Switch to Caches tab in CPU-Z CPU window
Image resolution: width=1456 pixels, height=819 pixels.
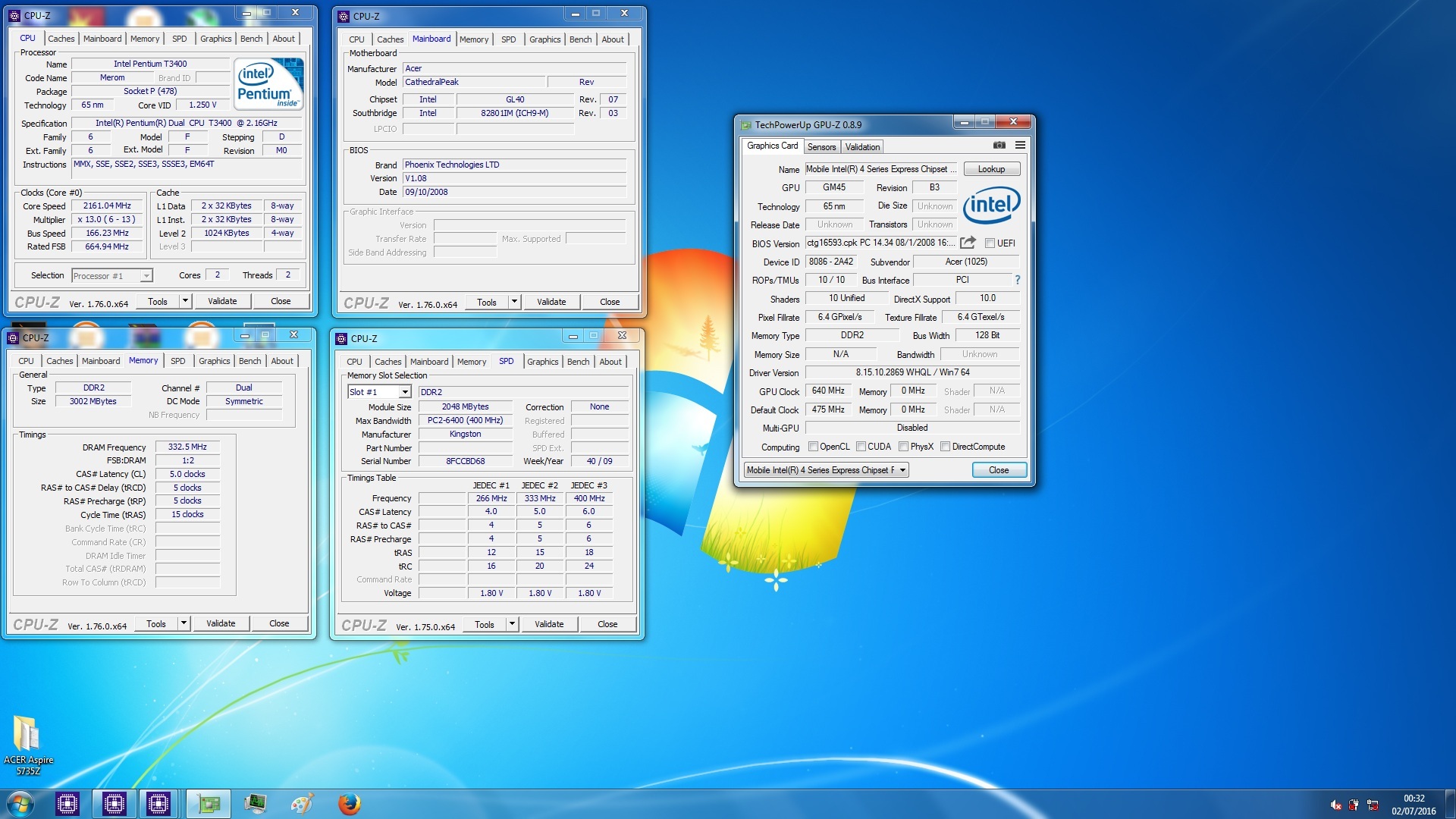(61, 39)
